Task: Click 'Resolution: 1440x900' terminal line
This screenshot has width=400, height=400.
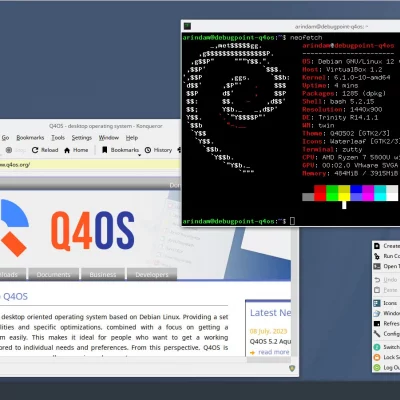Action: (x=342, y=110)
